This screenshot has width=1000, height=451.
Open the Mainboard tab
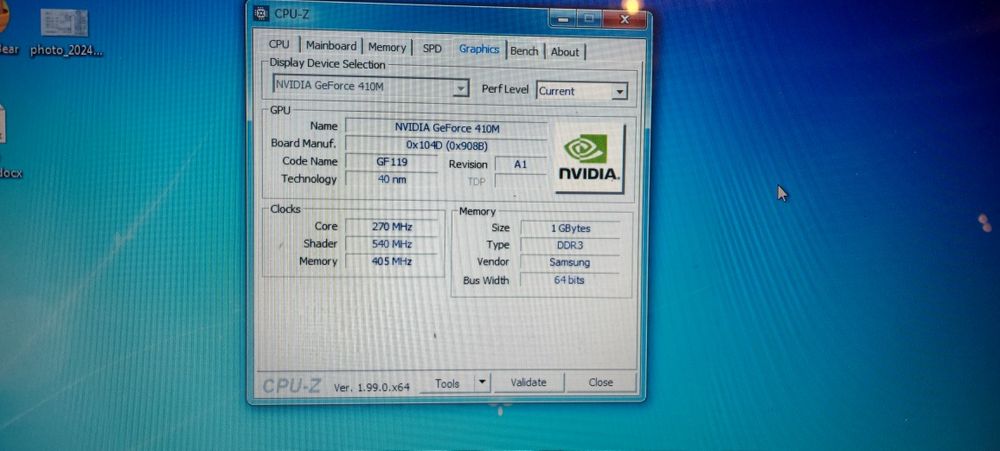pos(331,46)
